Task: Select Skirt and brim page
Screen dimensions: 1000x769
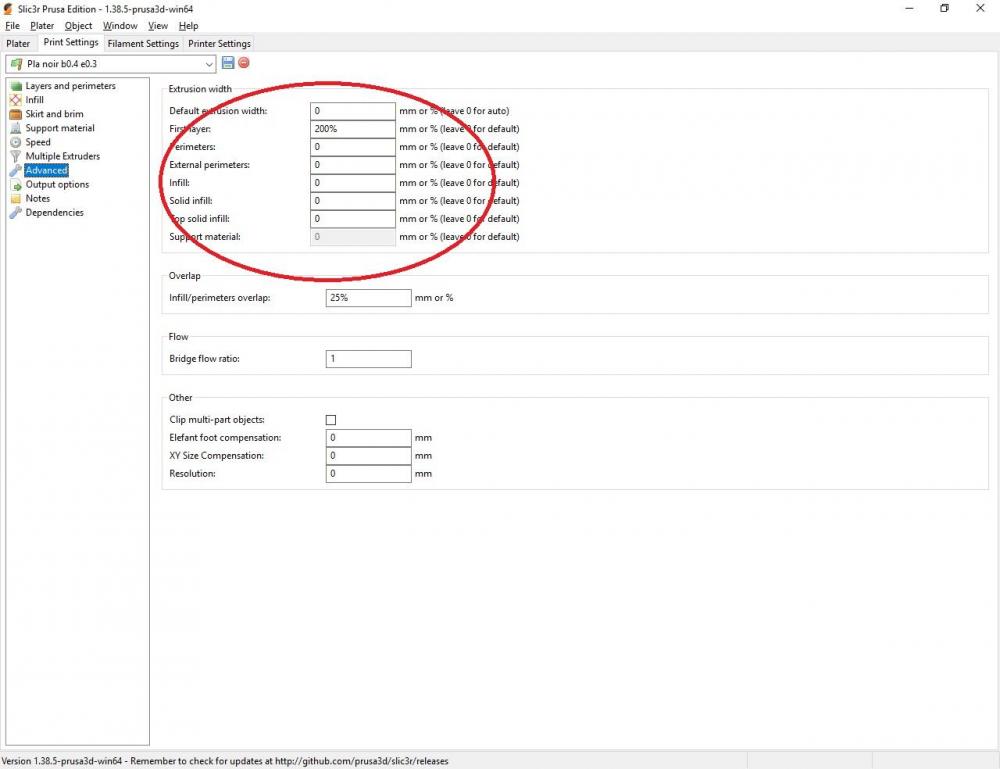Action: click(x=54, y=114)
